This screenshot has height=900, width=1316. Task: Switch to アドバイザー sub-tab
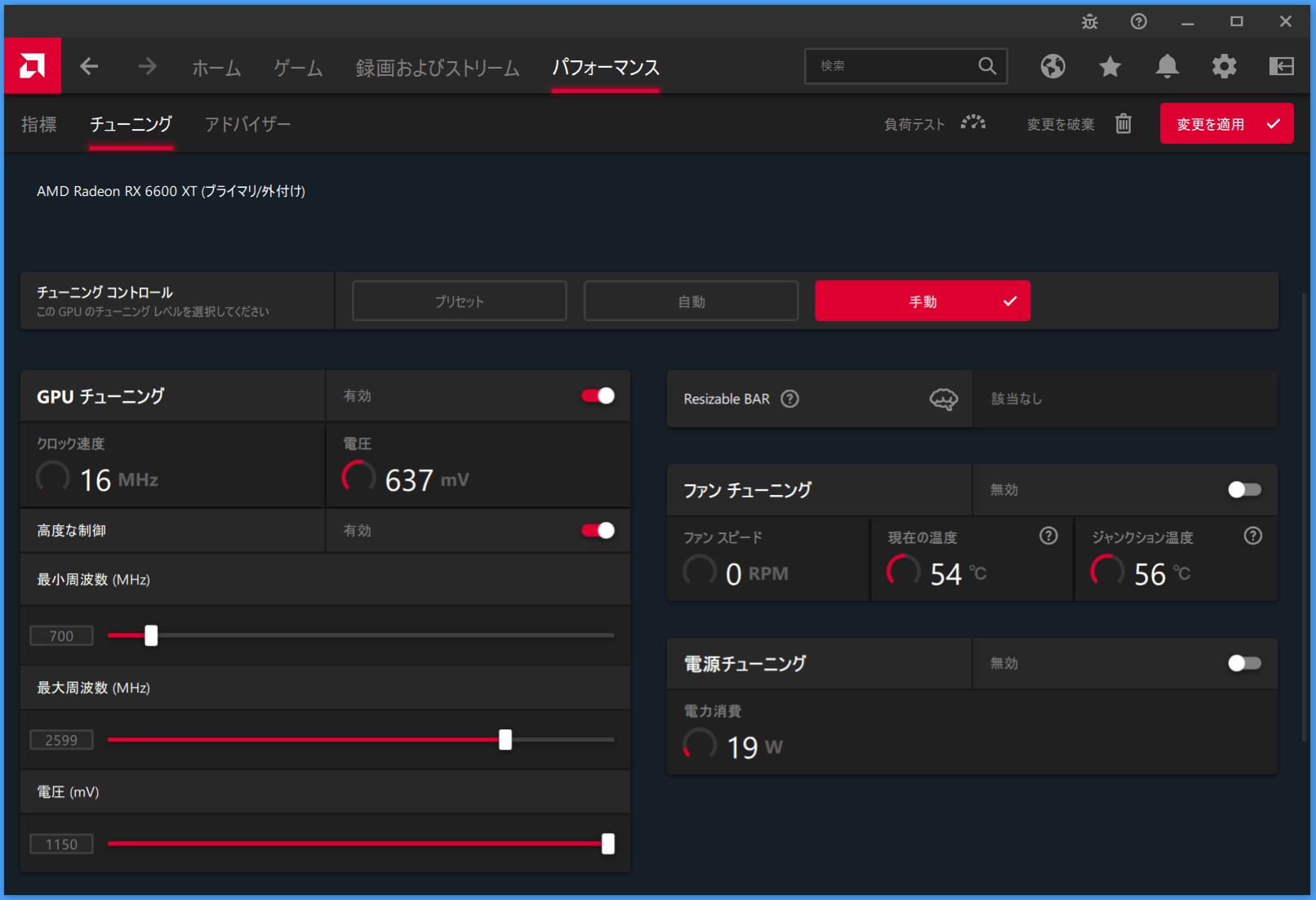[247, 124]
